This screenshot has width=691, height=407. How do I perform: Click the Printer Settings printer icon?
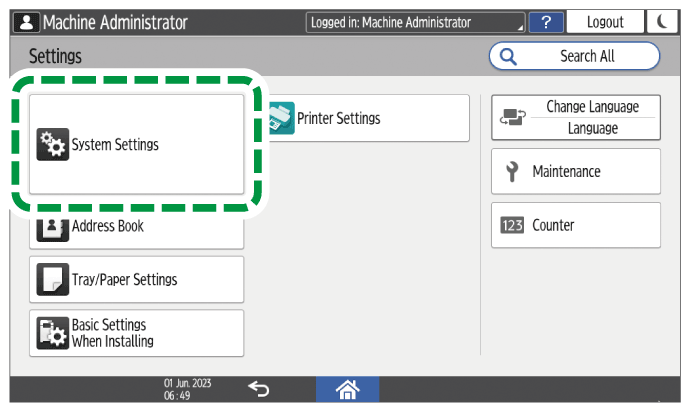pos(281,118)
